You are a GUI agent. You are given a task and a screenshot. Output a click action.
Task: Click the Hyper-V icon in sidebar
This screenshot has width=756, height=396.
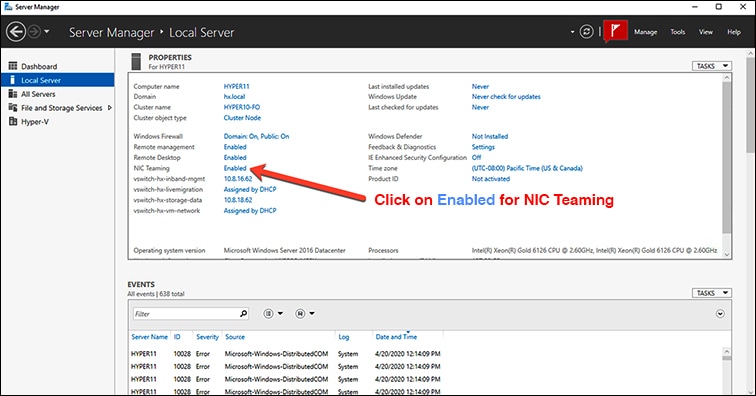click(13, 122)
